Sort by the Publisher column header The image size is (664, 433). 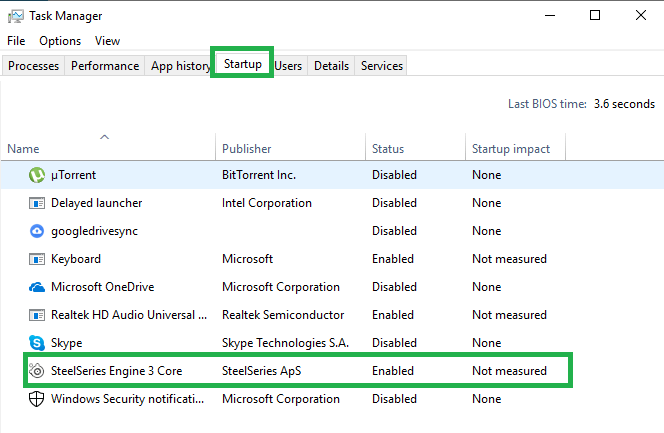point(246,149)
